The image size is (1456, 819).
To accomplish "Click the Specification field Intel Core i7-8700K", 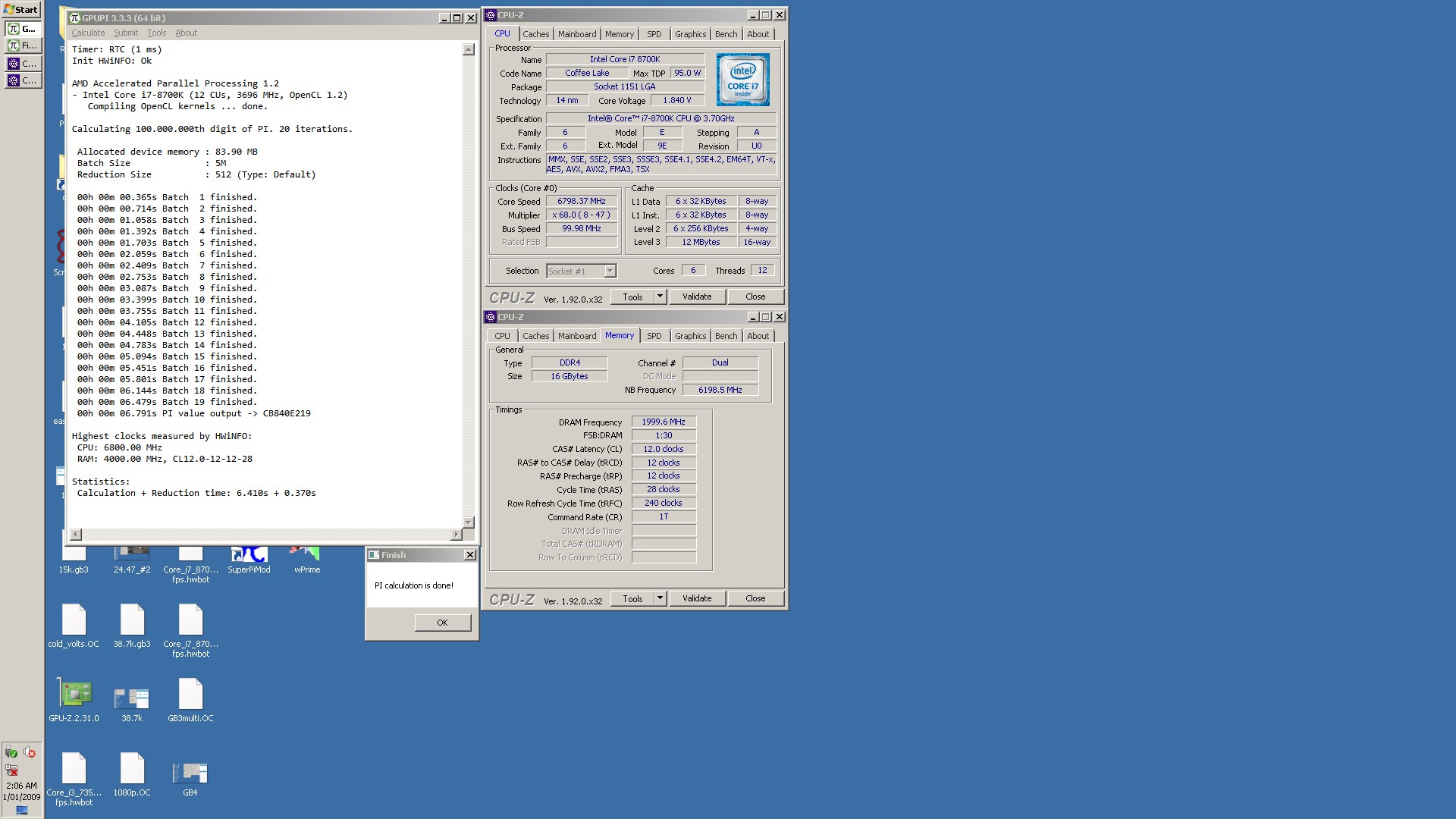I will click(661, 118).
